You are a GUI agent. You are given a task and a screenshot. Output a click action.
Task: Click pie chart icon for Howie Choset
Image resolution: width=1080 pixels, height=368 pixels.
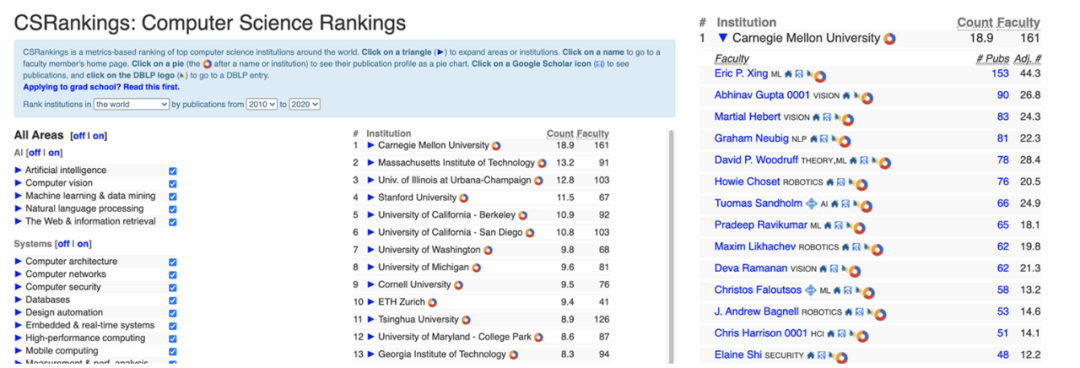click(x=862, y=184)
